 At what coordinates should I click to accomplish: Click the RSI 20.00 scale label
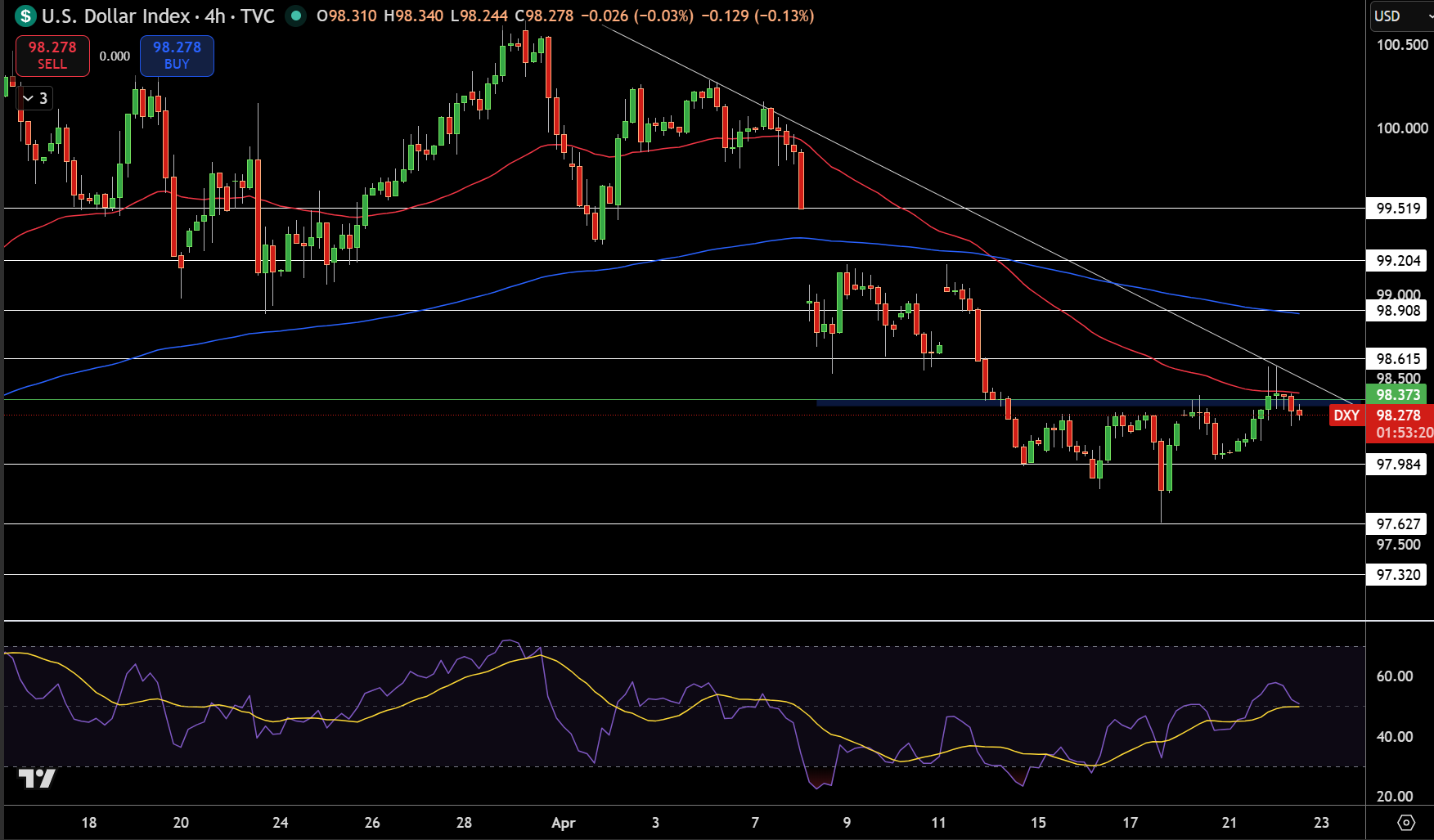point(1394,796)
